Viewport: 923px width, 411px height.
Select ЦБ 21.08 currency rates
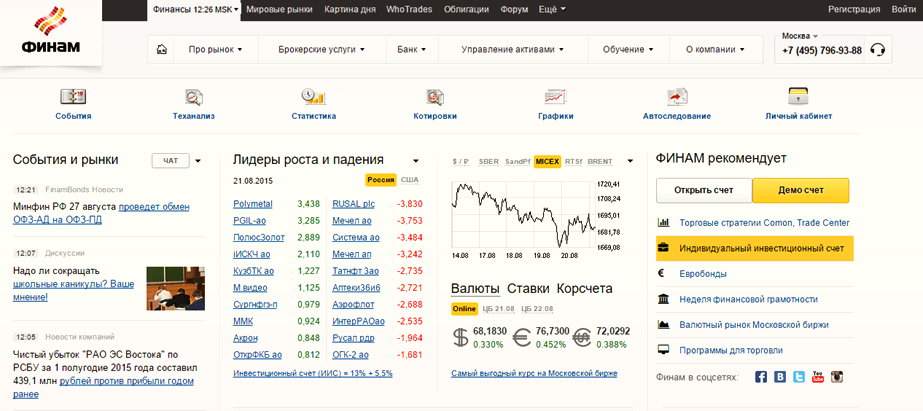click(498, 309)
